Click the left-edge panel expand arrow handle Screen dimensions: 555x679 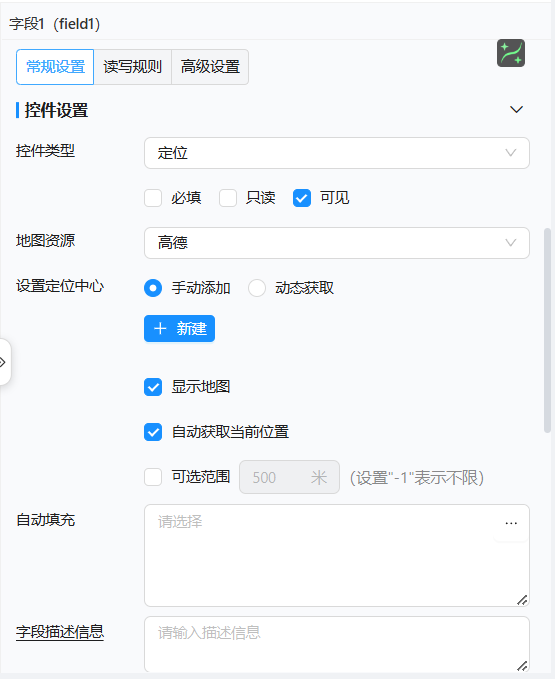tap(3, 362)
